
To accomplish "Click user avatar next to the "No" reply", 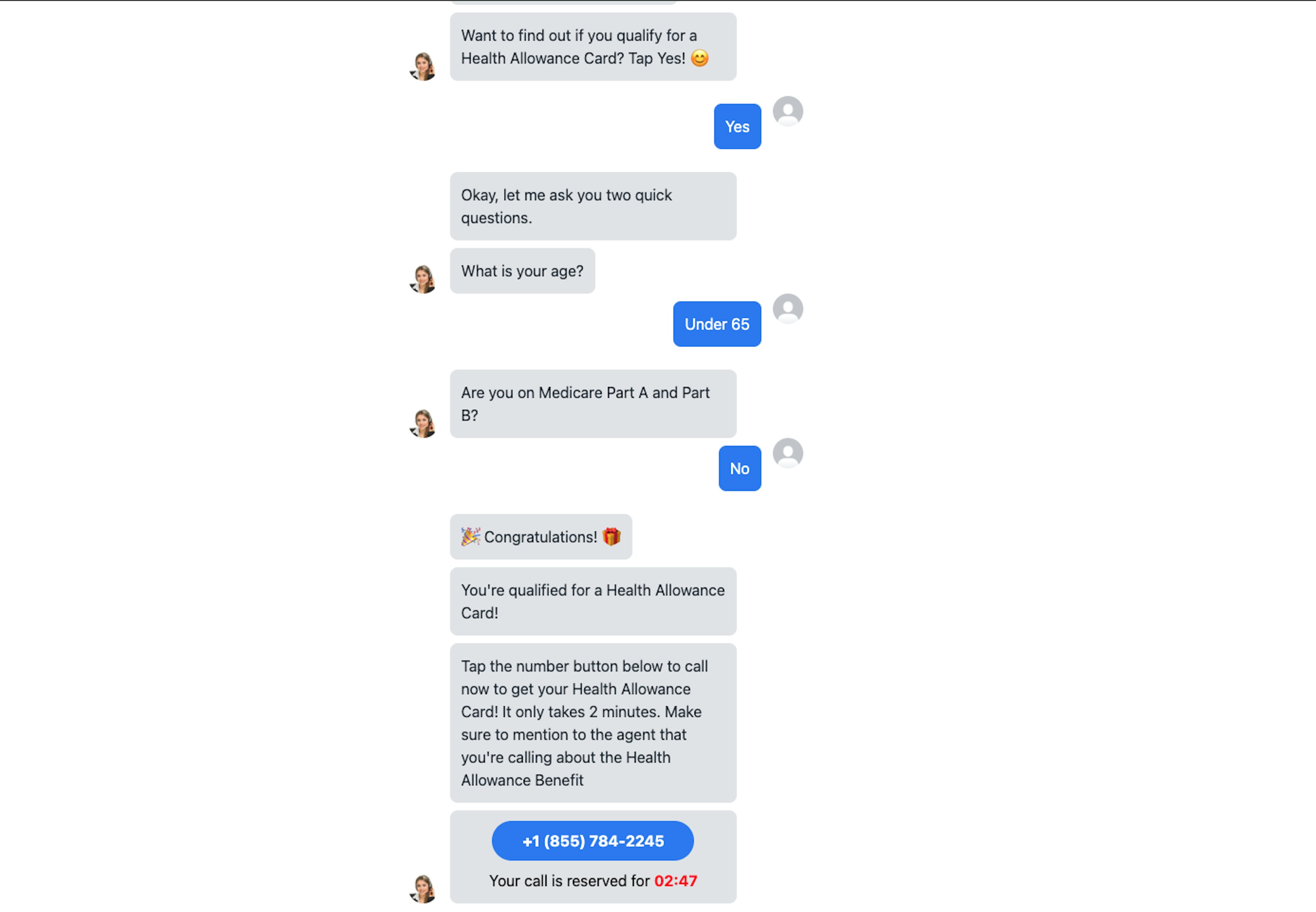I will click(x=788, y=453).
